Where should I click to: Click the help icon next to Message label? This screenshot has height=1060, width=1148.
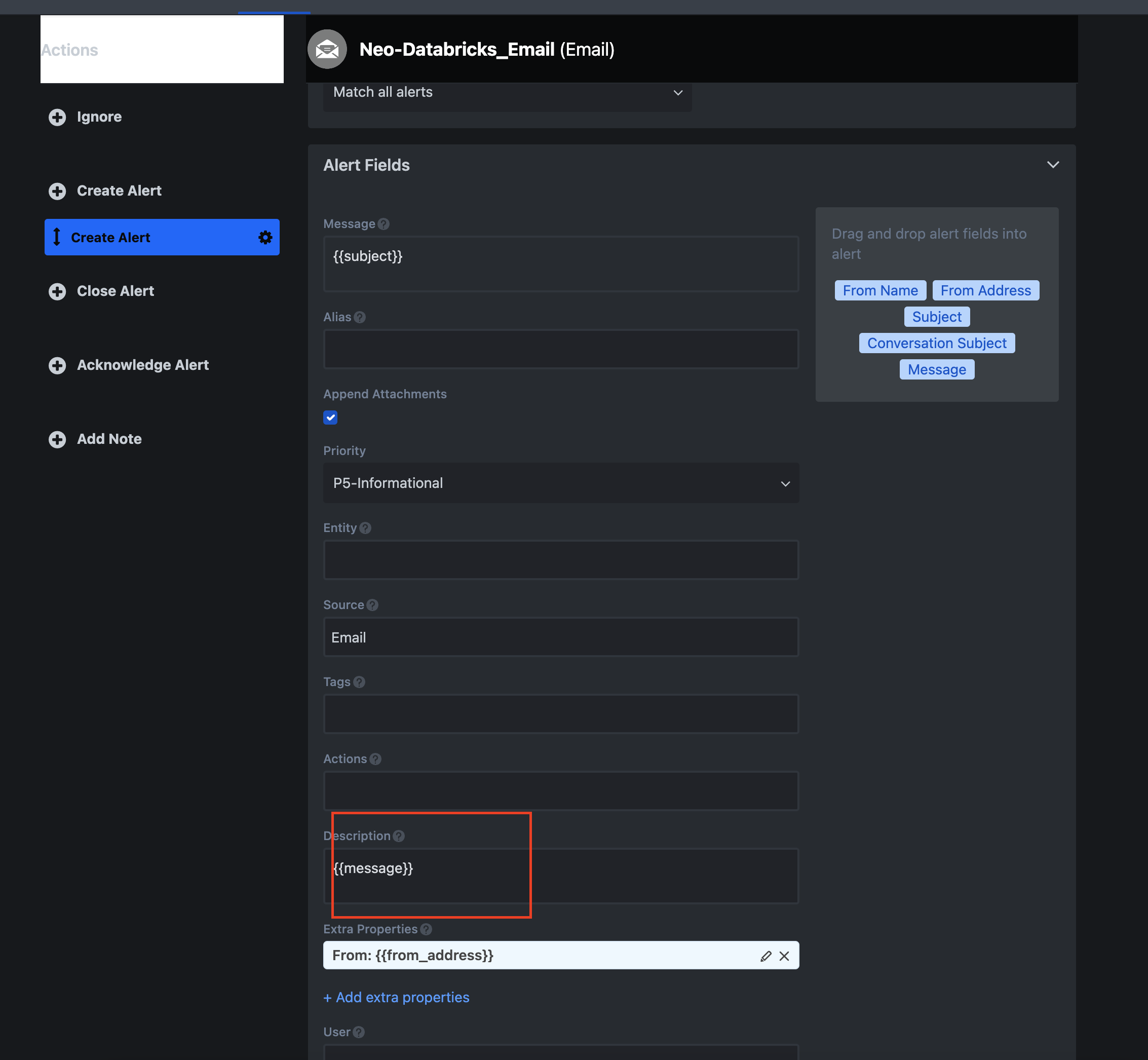point(384,224)
